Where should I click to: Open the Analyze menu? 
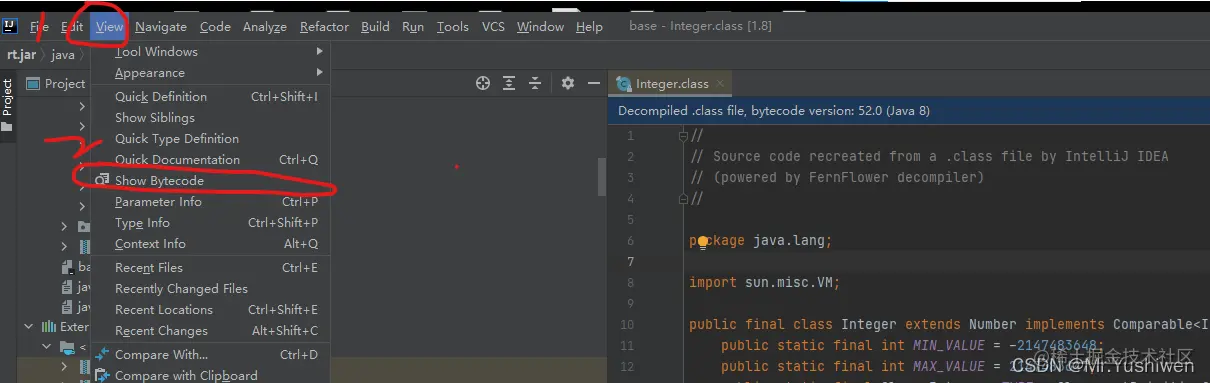coord(265,27)
